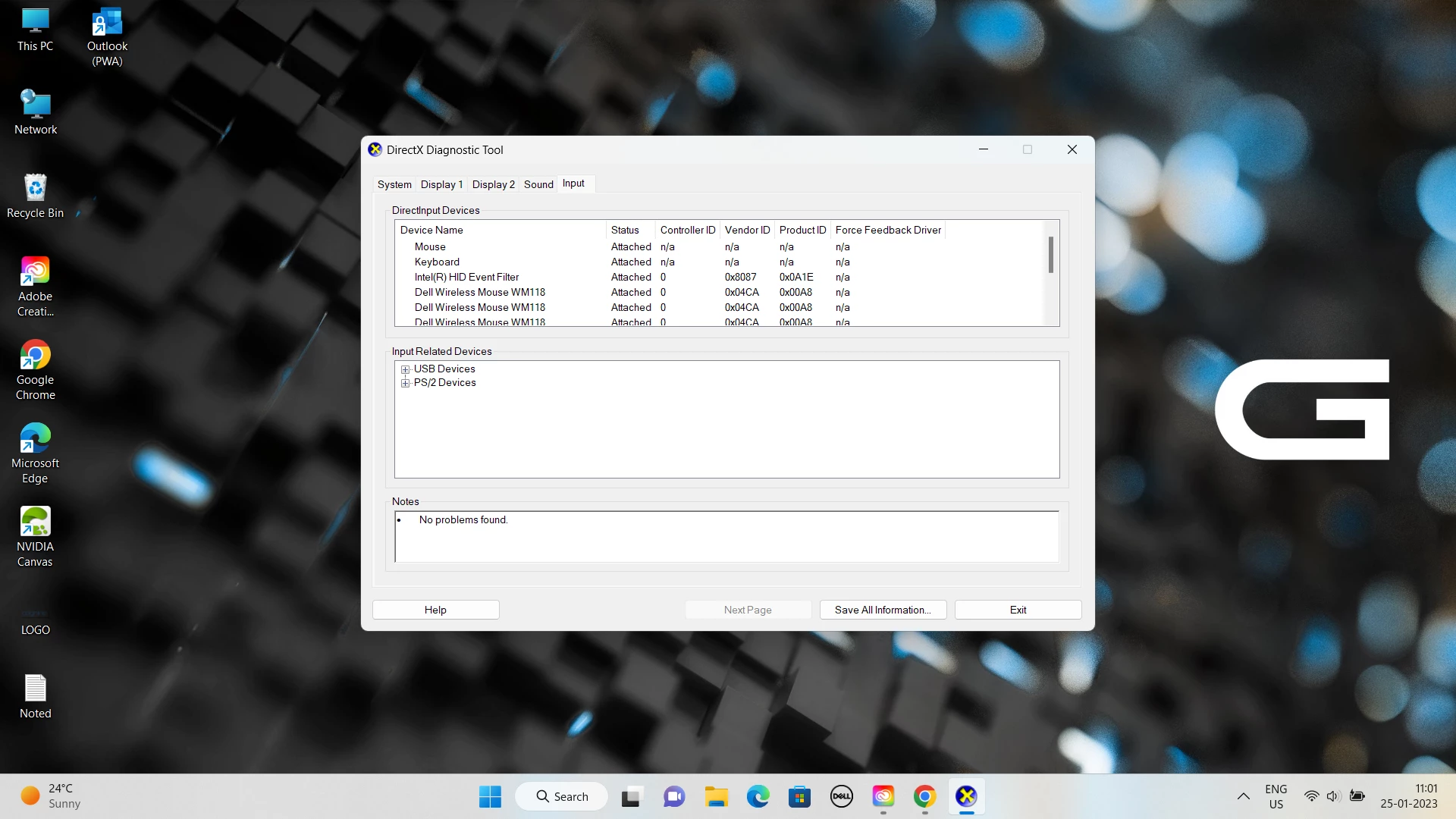Viewport: 1456px width, 819px height.
Task: Click the Dell app in the taskbar
Action: coord(841,796)
